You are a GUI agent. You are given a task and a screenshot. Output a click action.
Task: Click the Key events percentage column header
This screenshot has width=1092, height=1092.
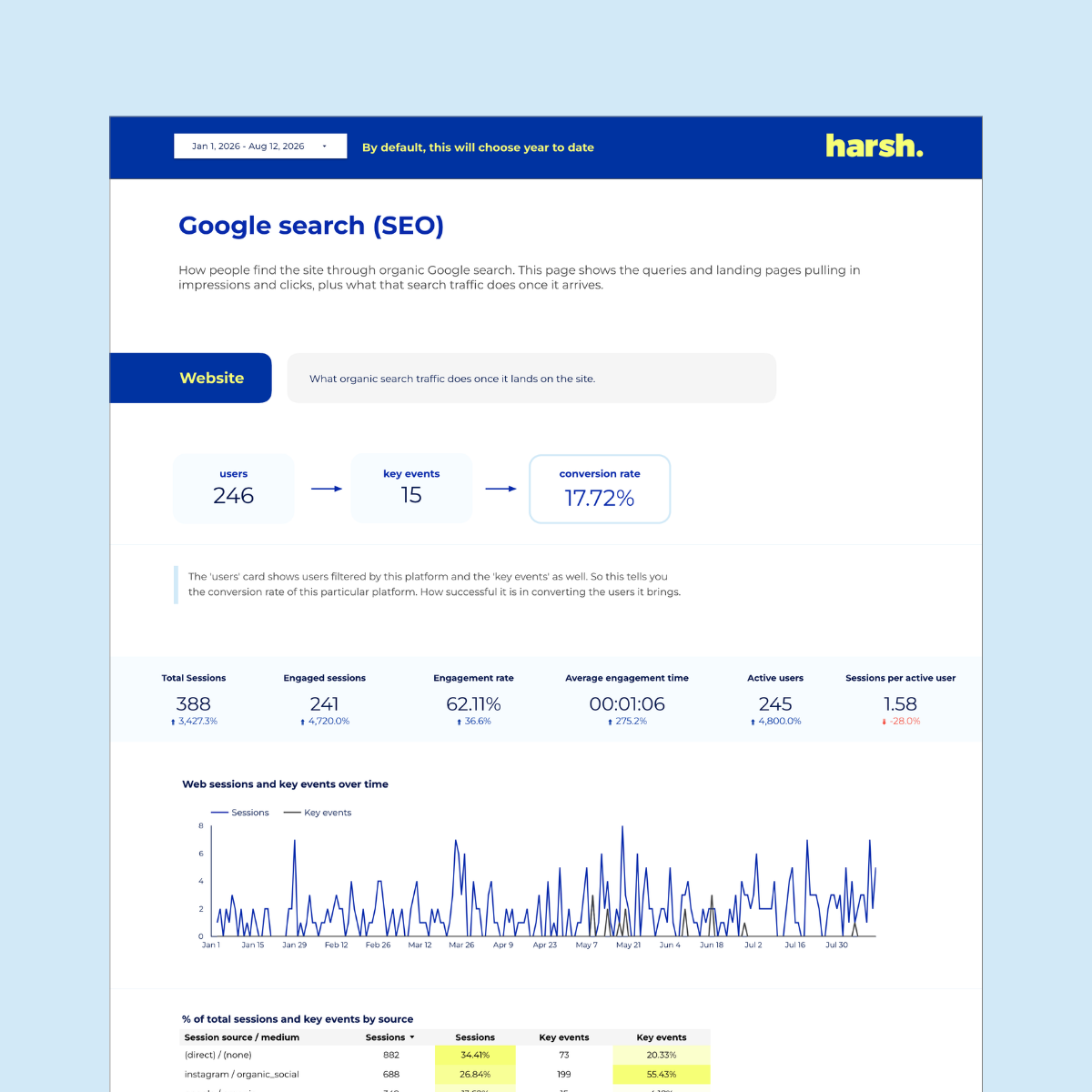coord(662,1037)
